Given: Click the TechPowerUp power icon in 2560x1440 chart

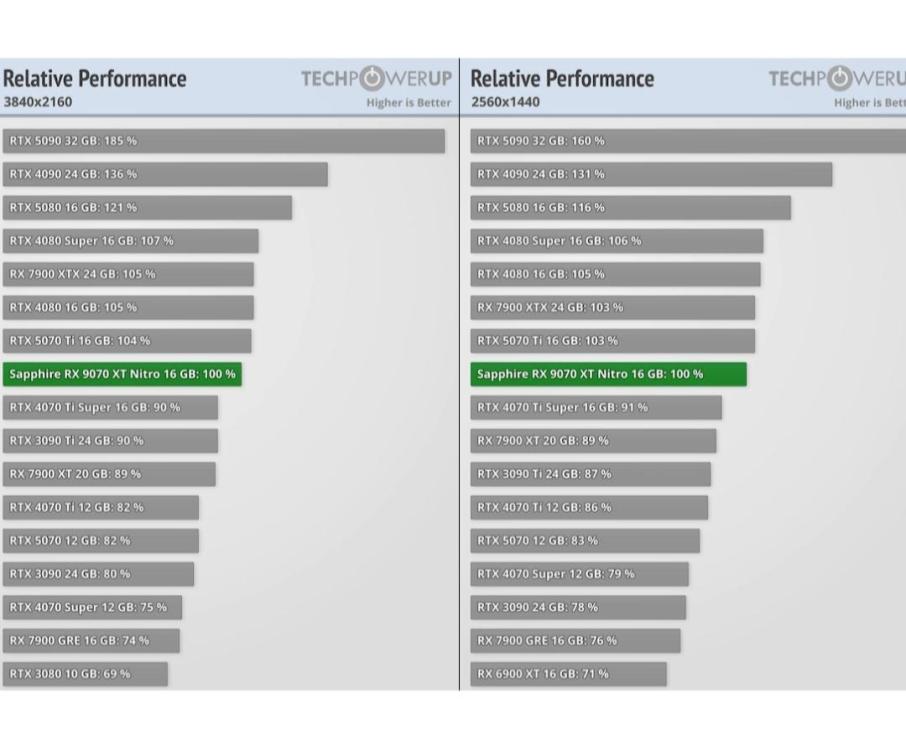Looking at the screenshot, I should tap(840, 79).
